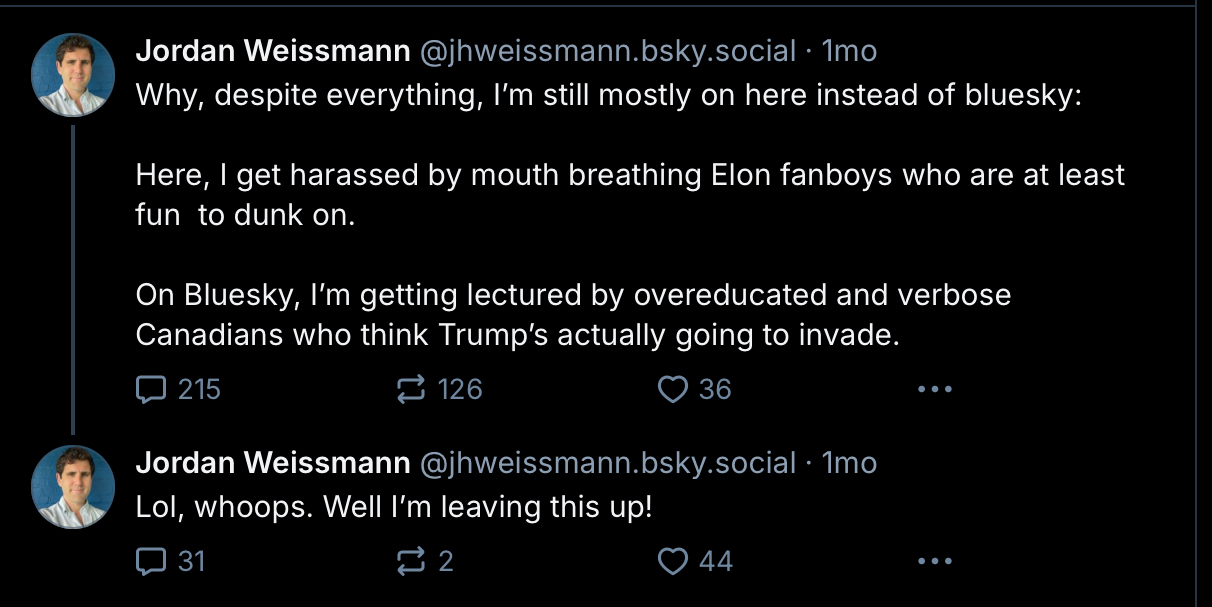This screenshot has width=1212, height=607.
Task: Like the post with 36 likes
Action: [671, 389]
